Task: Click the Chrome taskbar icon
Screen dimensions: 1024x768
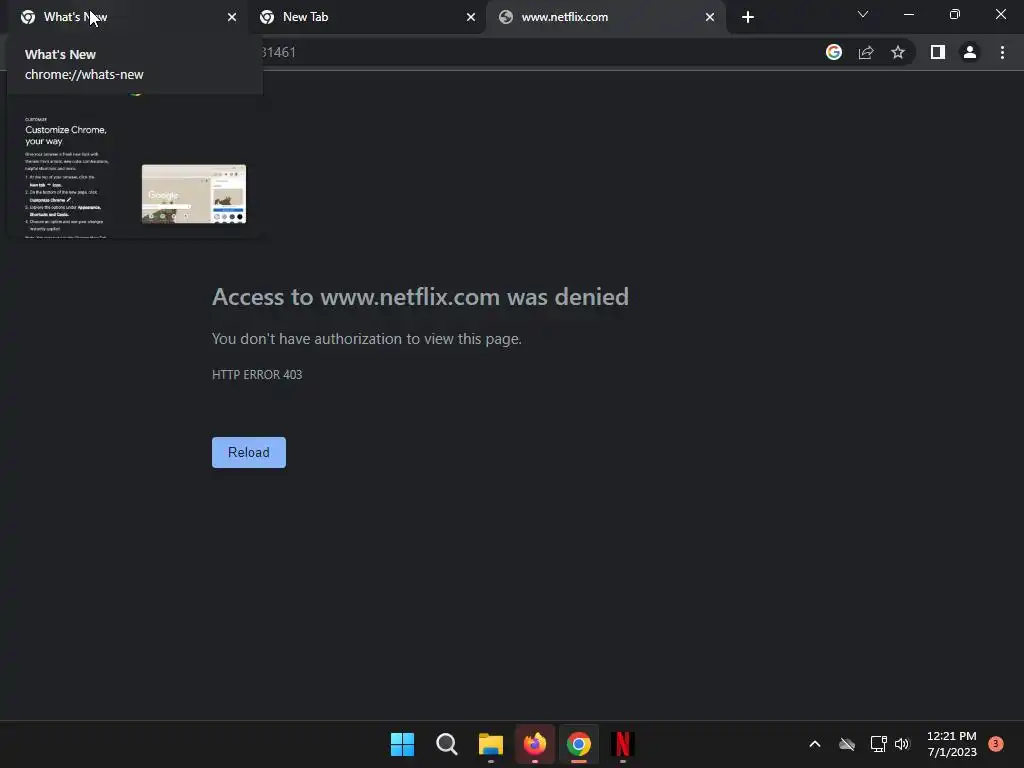Action: pos(579,744)
